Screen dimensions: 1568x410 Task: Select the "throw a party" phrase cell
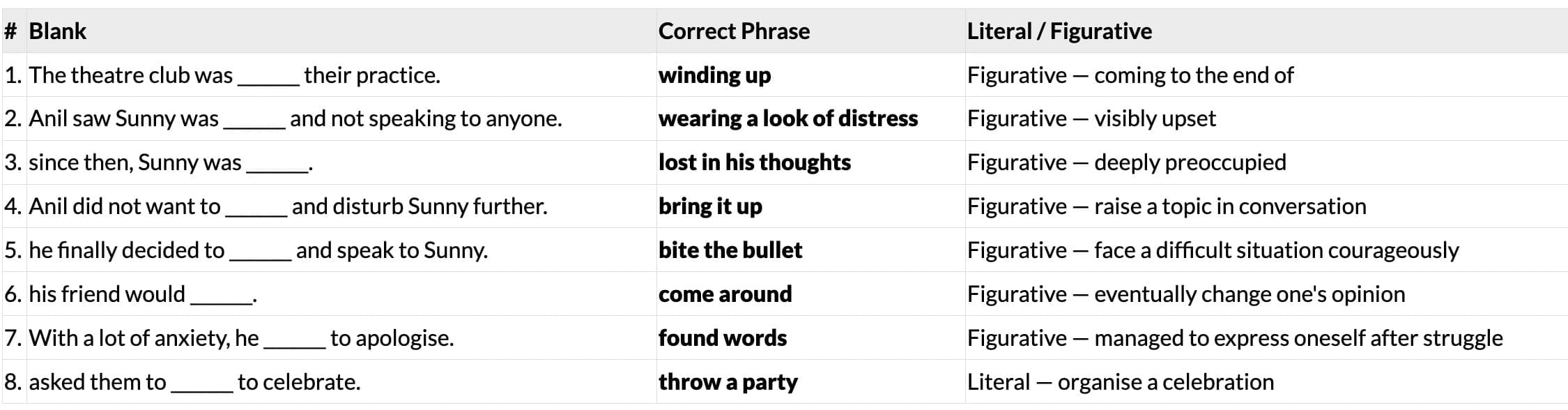tap(728, 382)
